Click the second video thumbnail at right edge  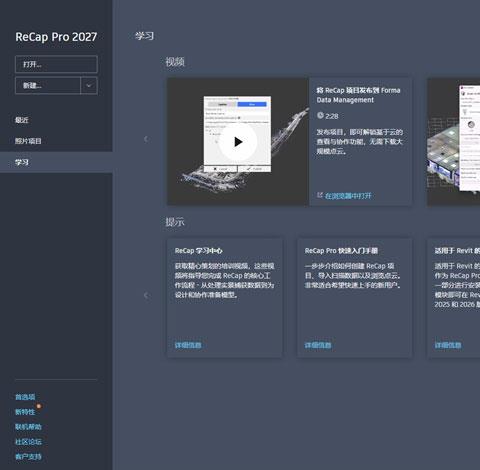click(x=454, y=142)
